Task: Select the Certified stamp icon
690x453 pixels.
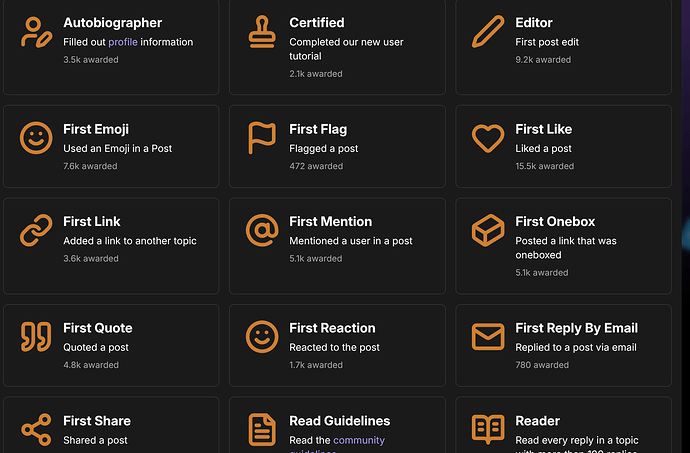Action: [262, 32]
